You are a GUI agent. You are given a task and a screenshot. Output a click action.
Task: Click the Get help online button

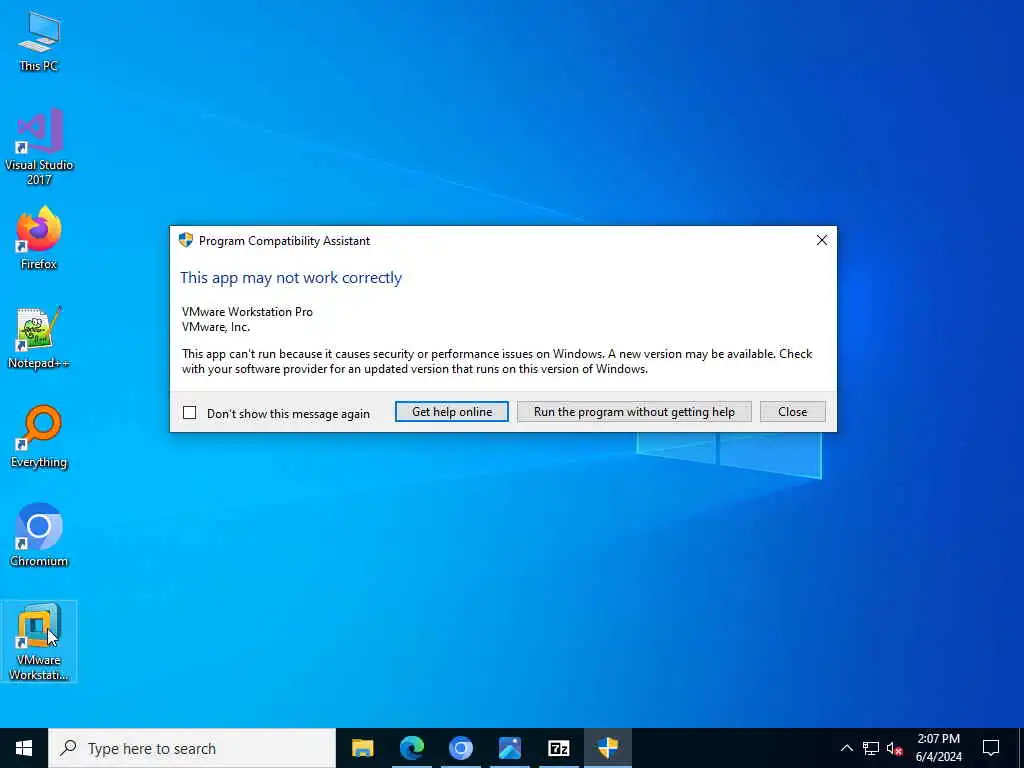click(452, 411)
